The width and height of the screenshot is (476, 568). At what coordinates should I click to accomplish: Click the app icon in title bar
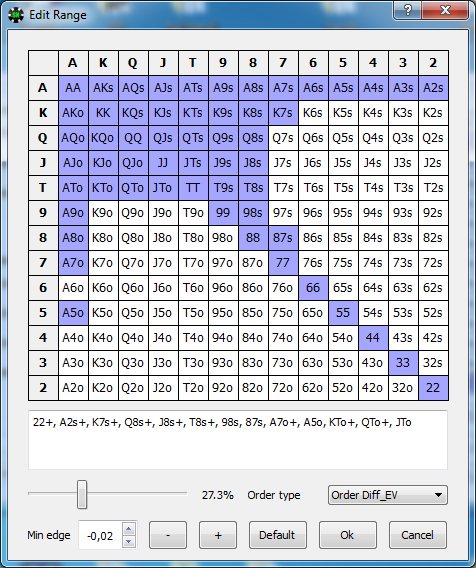(16, 15)
